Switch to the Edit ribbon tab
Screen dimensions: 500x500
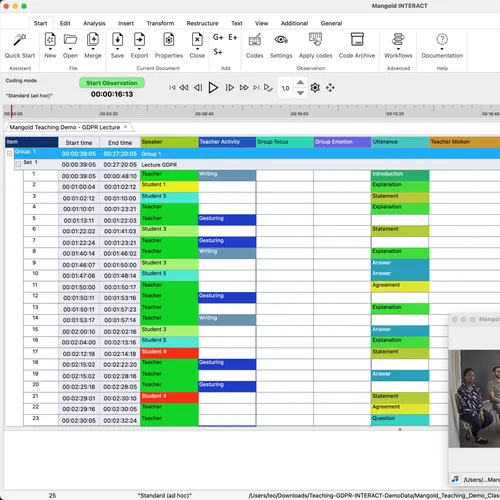point(65,23)
